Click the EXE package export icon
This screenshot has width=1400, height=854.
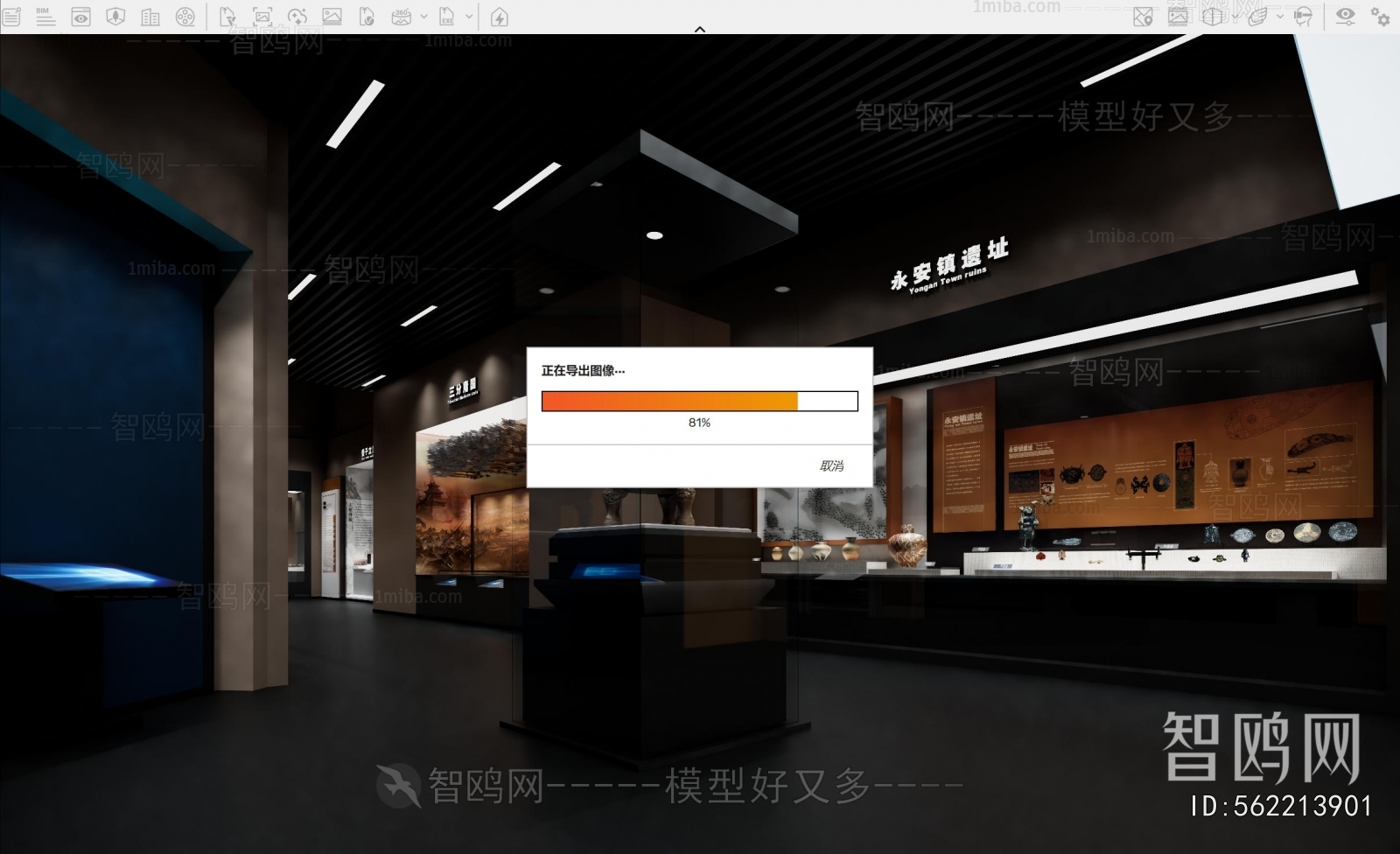446,17
